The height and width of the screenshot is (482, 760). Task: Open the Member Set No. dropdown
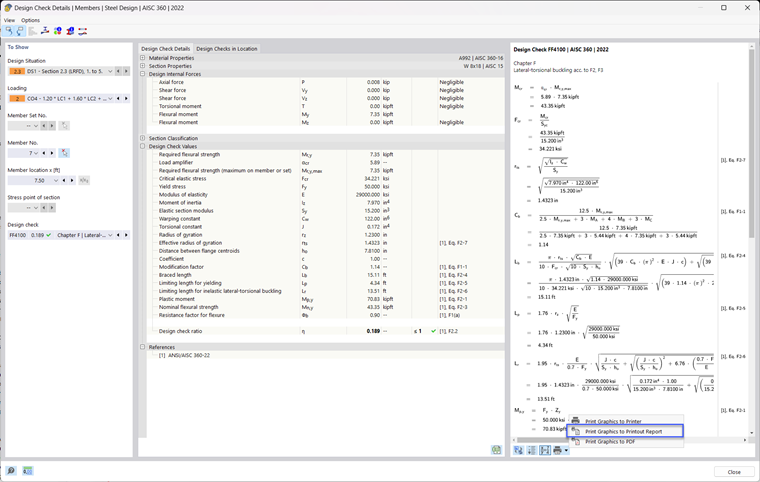[36, 126]
